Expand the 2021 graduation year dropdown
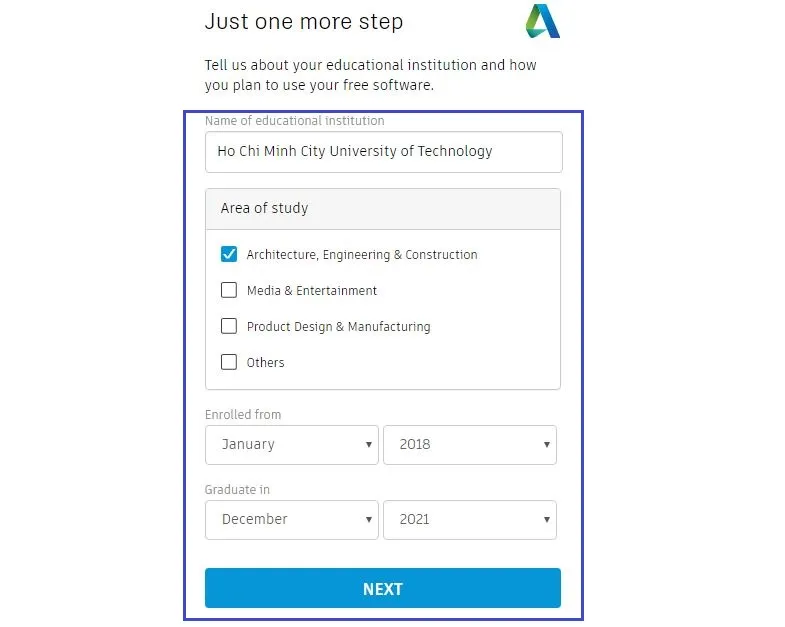This screenshot has width=785, height=627. point(469,520)
